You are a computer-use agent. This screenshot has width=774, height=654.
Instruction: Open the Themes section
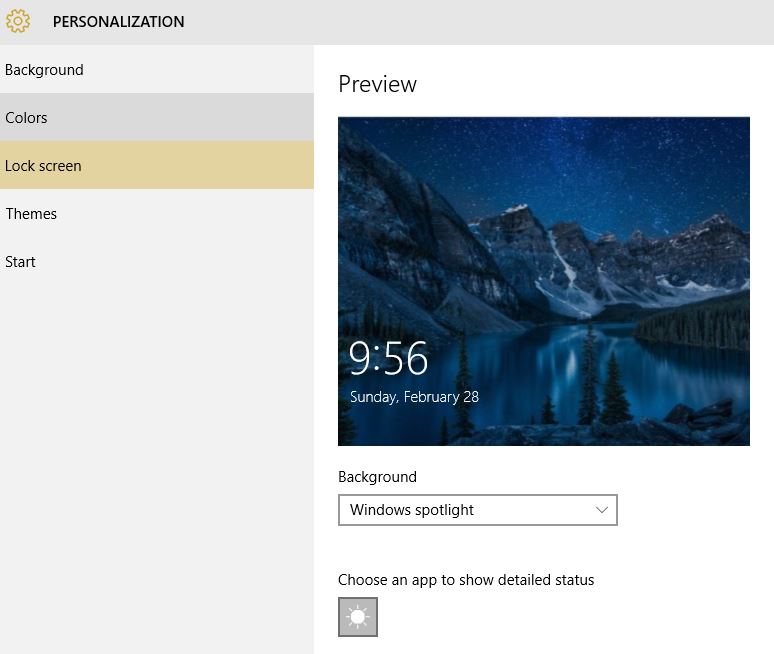pyautogui.click(x=156, y=213)
